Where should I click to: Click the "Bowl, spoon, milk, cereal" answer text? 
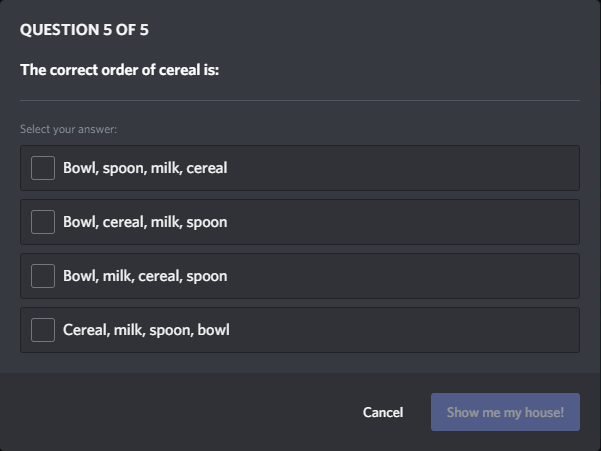pos(145,168)
